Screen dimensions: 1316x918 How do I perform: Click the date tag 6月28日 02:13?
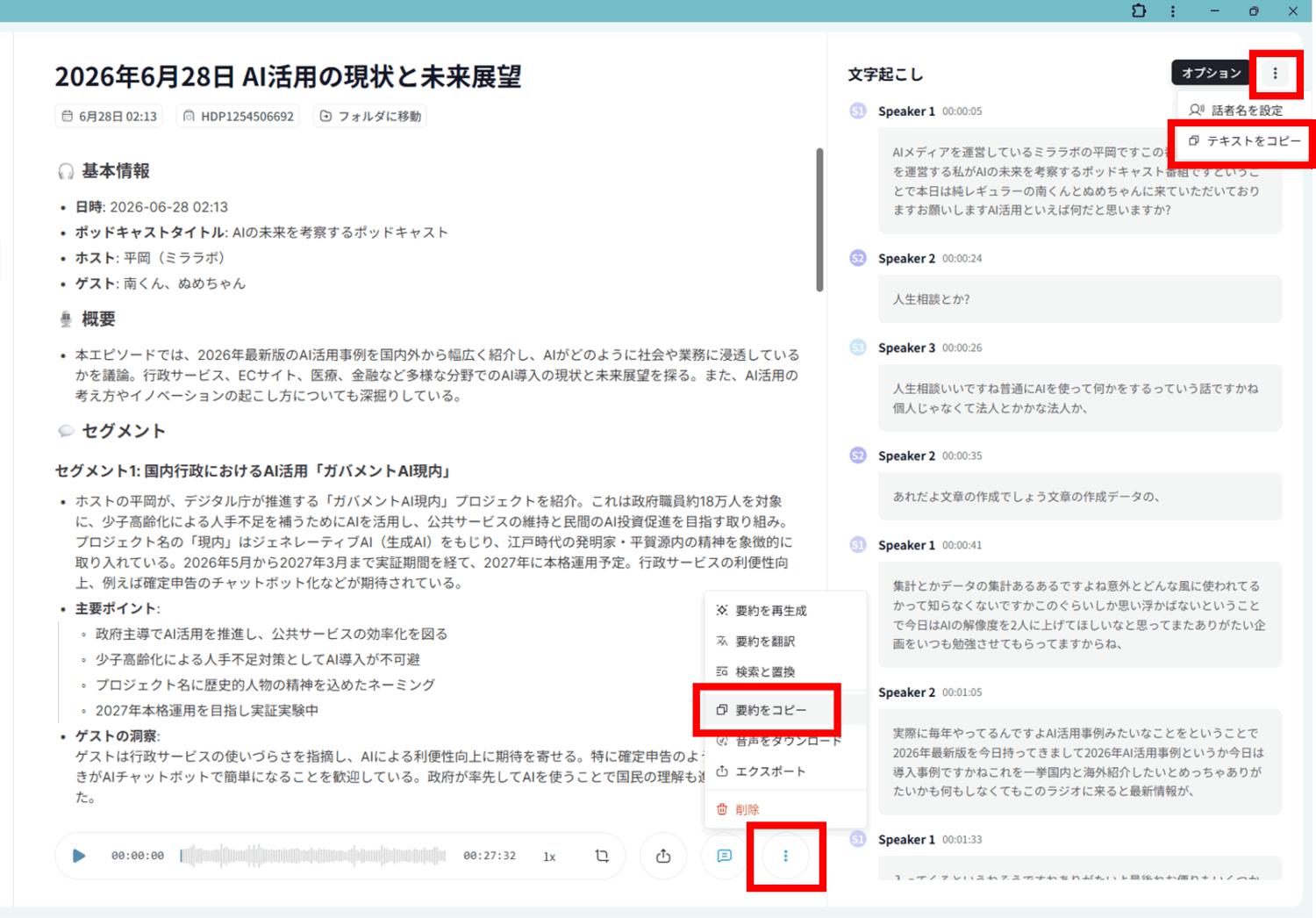click(x=109, y=116)
